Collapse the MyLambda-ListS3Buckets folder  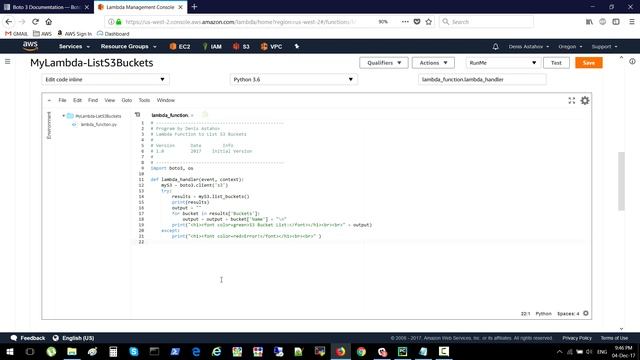64,116
